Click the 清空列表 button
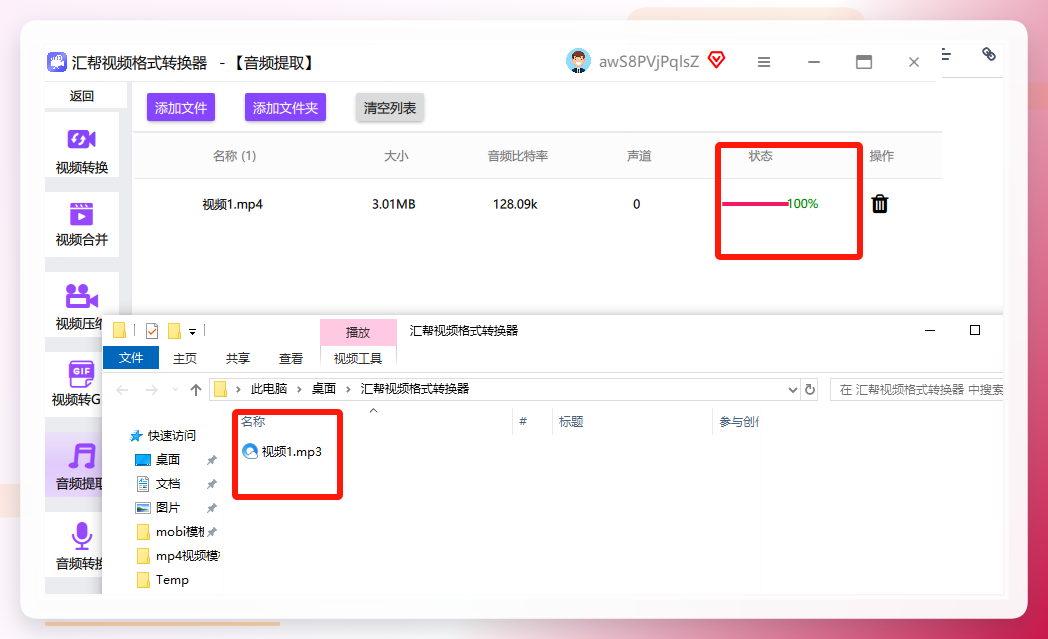Viewport: 1048px width, 639px height. point(390,108)
